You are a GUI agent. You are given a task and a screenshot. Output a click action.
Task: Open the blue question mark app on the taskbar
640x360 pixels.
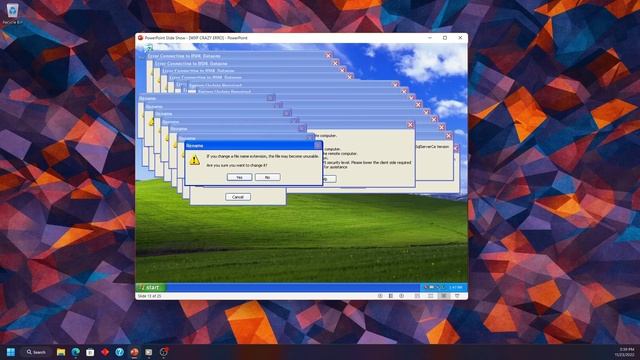[x=120, y=352]
